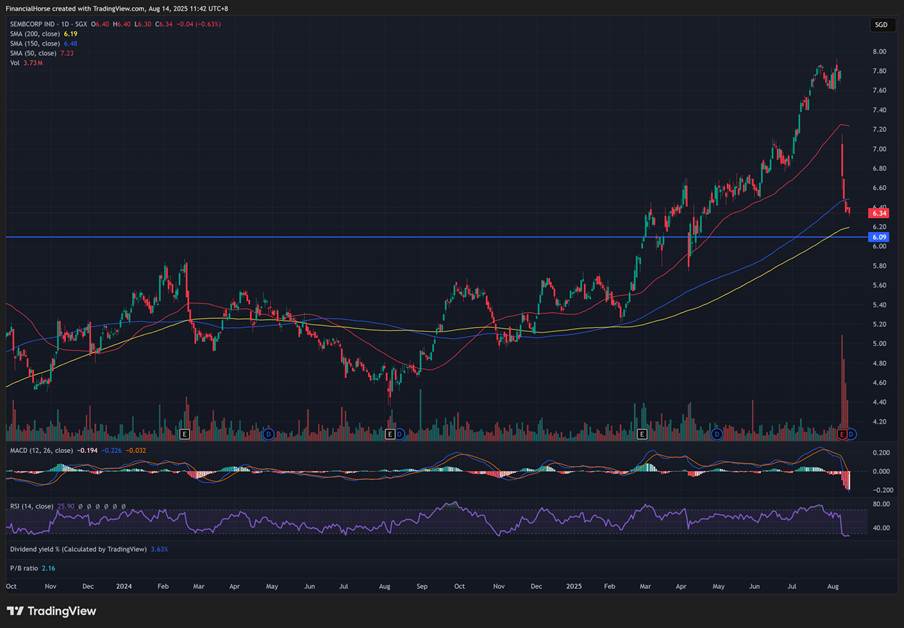Click the dividend 'D' marker near April 2024
Screen dimensions: 904x628
click(x=268, y=434)
